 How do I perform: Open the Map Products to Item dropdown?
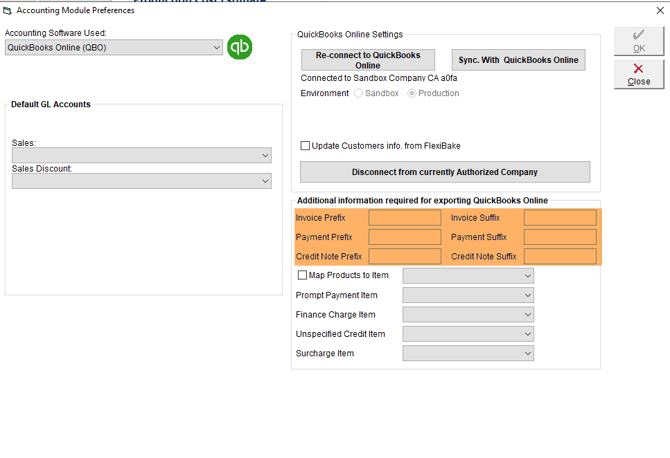click(x=468, y=276)
